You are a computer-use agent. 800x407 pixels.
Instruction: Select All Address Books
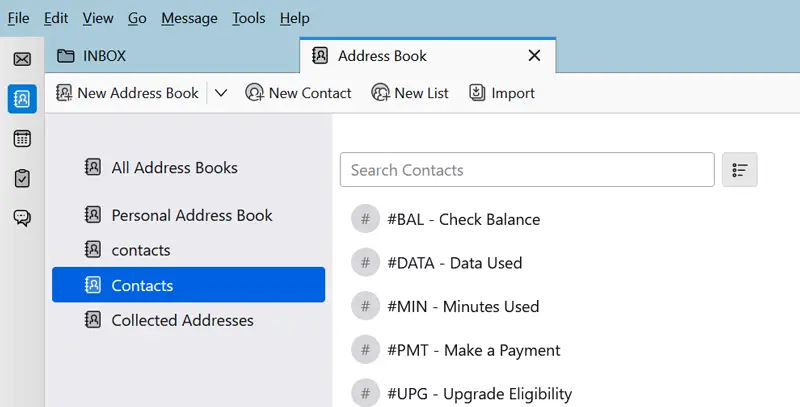point(174,168)
